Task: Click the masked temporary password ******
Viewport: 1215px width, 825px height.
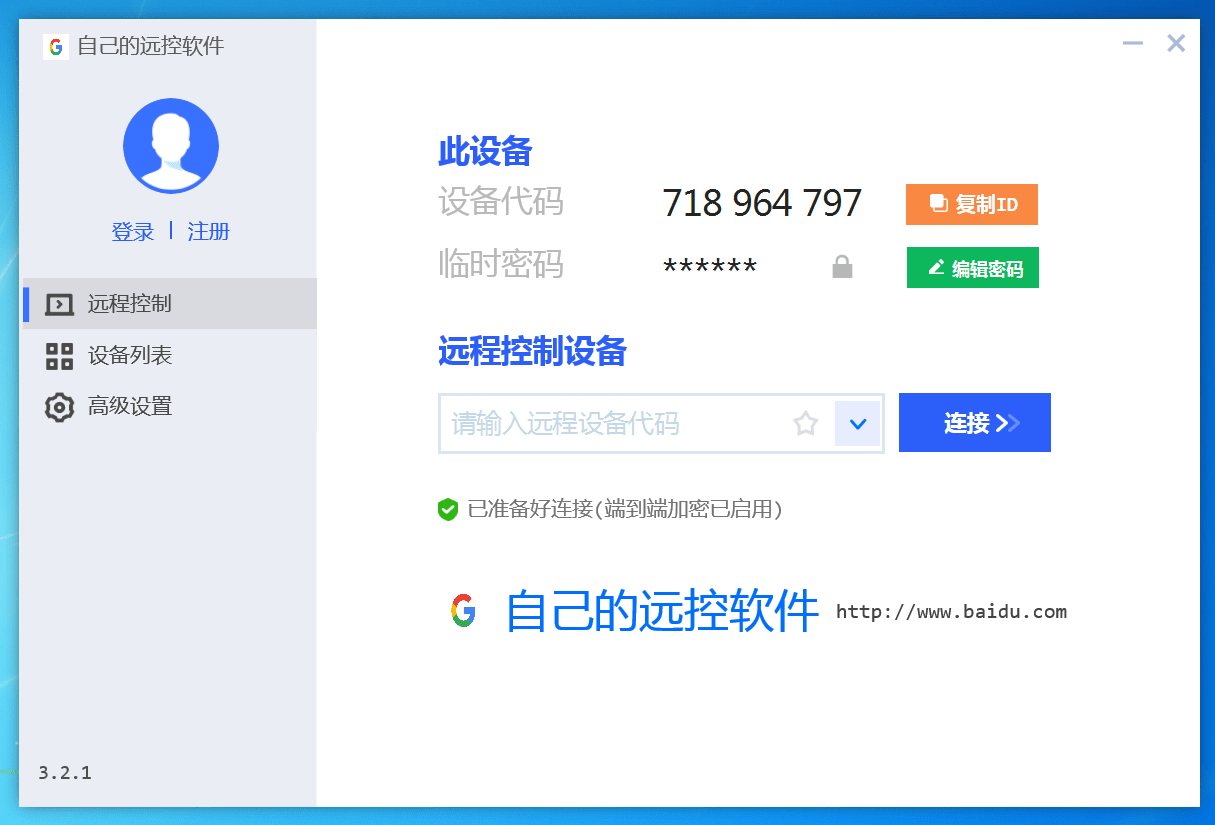Action: (710, 267)
